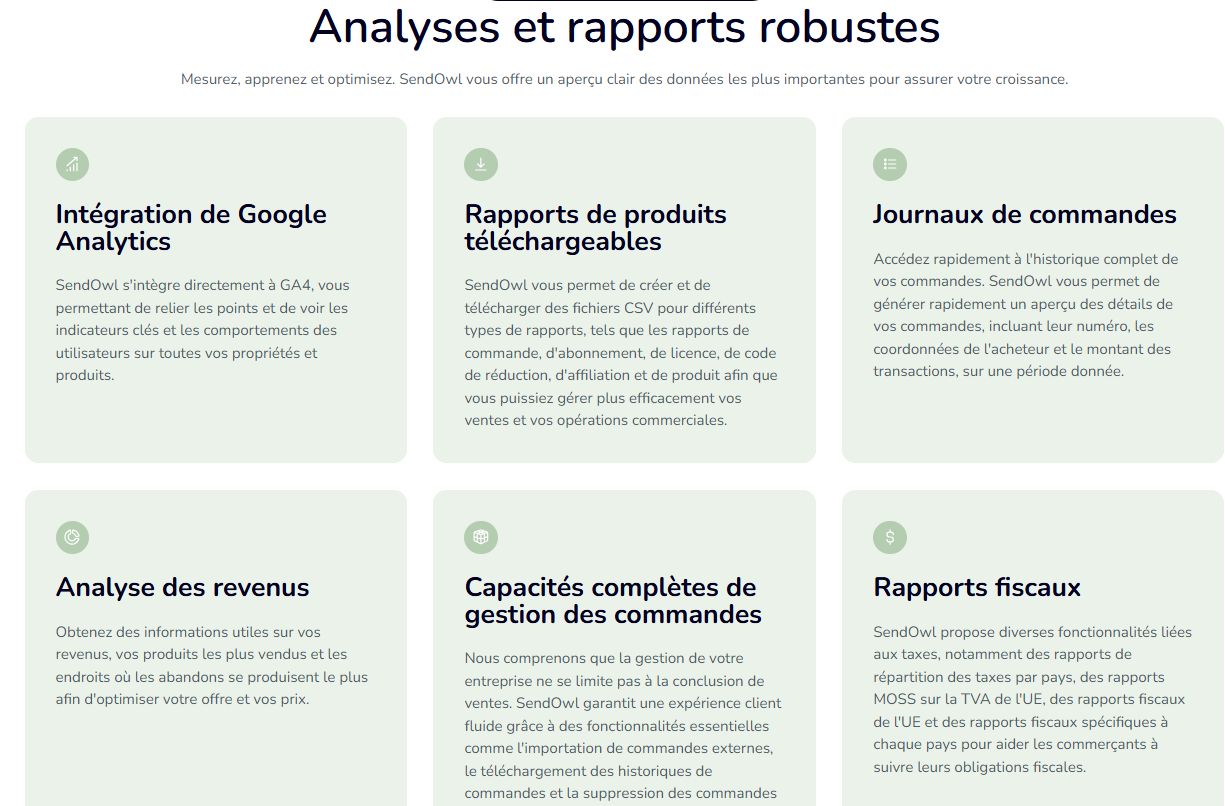This screenshot has width=1225, height=806.
Task: Click the MOSS tax reports description paragraph
Action: click(1031, 700)
